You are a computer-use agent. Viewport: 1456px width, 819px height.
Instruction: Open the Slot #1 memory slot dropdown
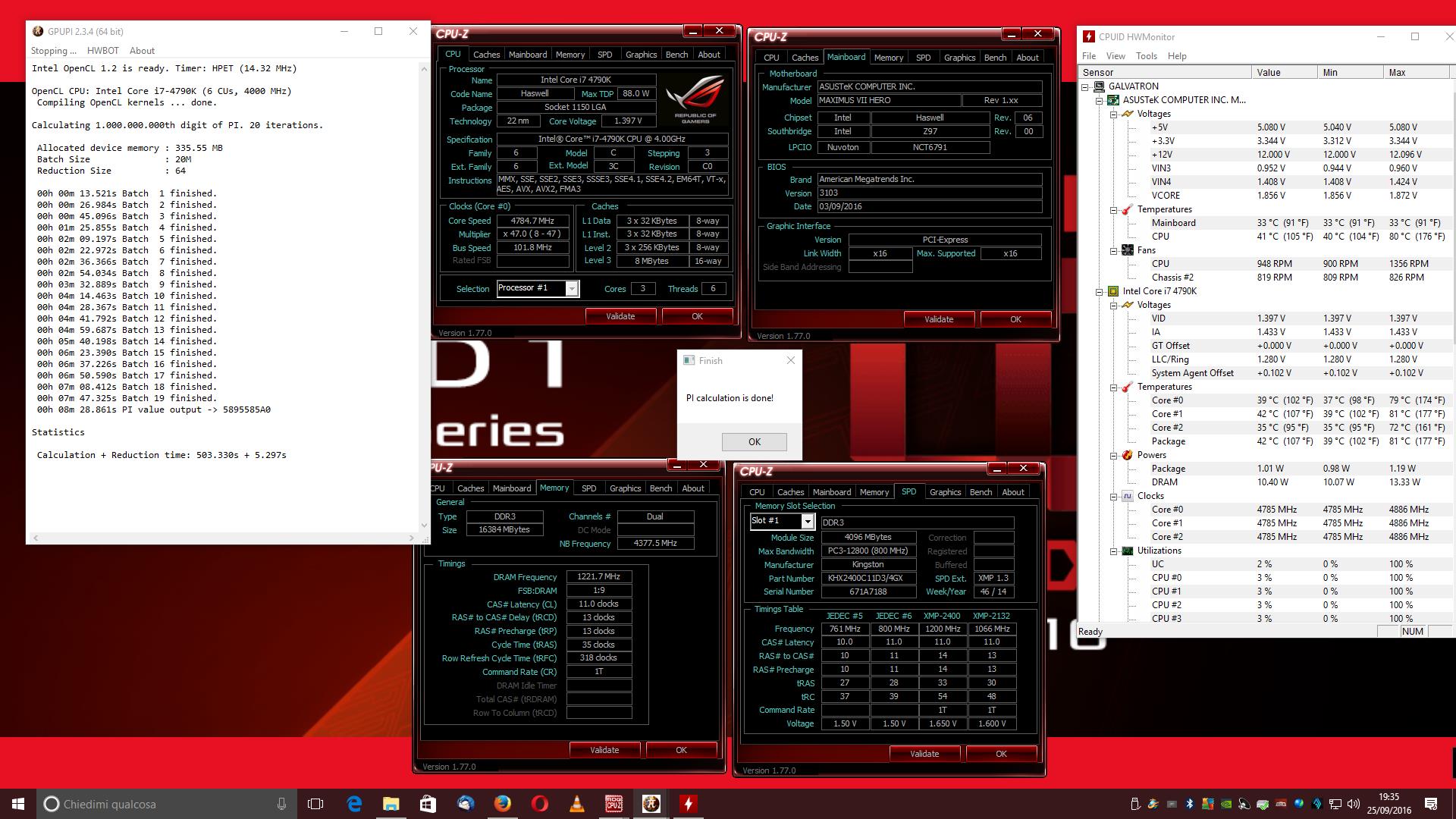click(x=808, y=521)
